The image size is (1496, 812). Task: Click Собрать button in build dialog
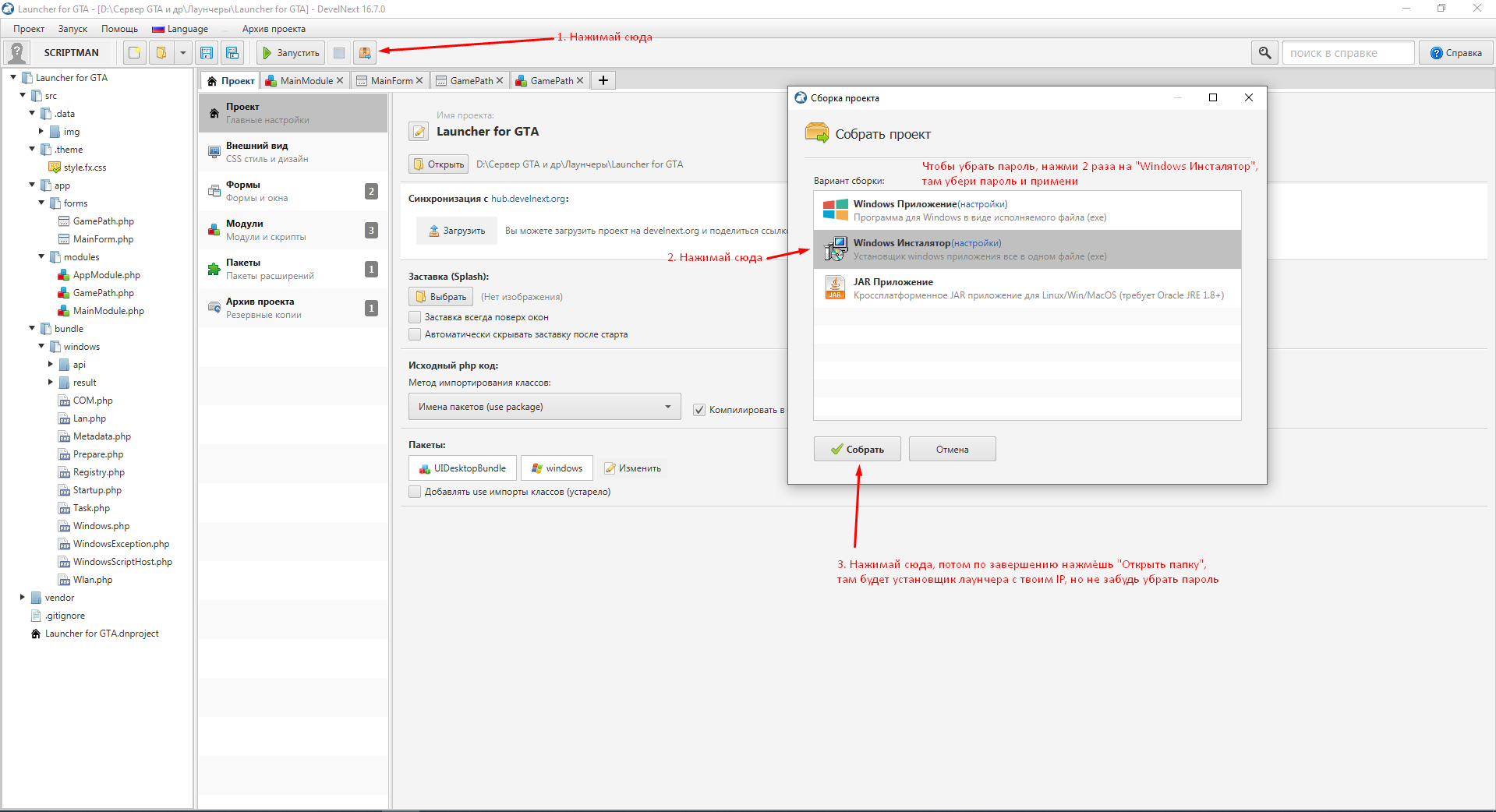tap(857, 449)
